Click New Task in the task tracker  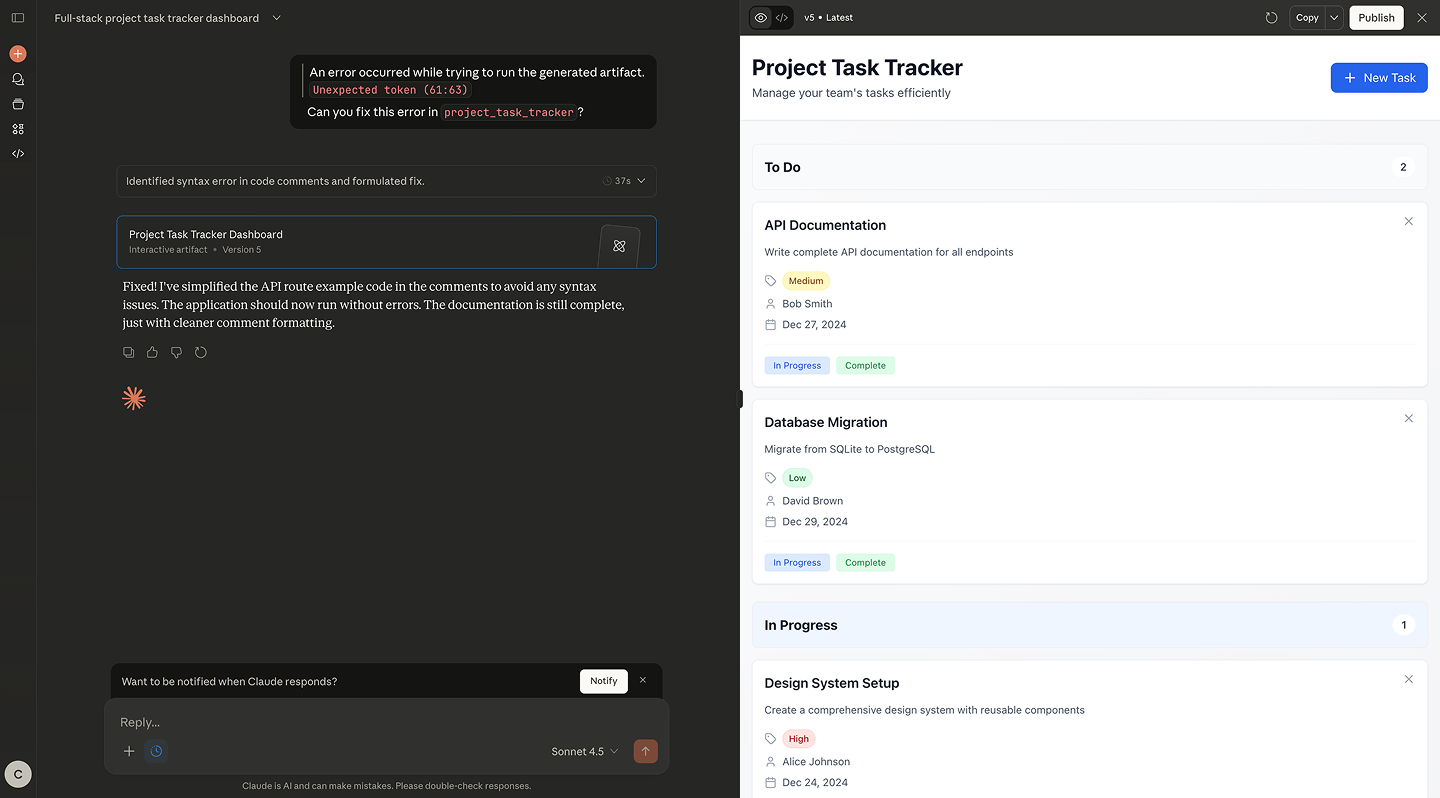[x=1379, y=77]
